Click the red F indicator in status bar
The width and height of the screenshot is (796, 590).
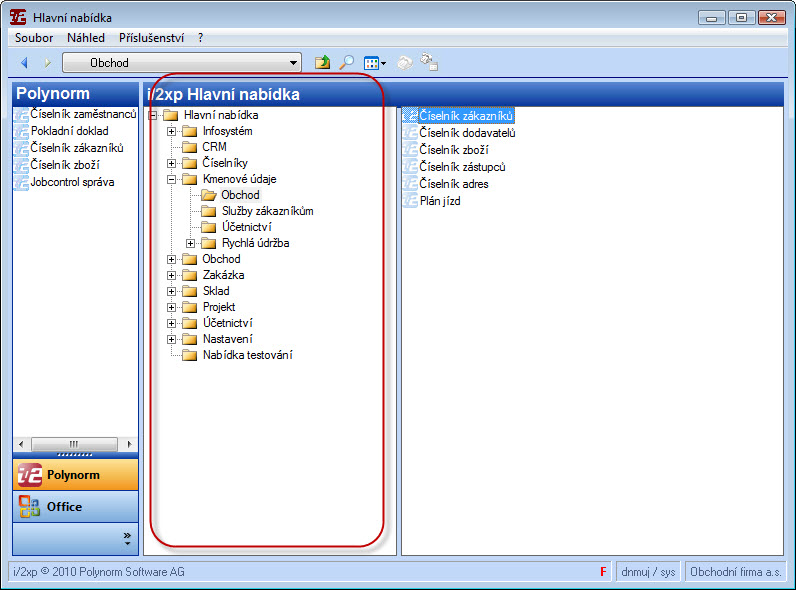(603, 572)
